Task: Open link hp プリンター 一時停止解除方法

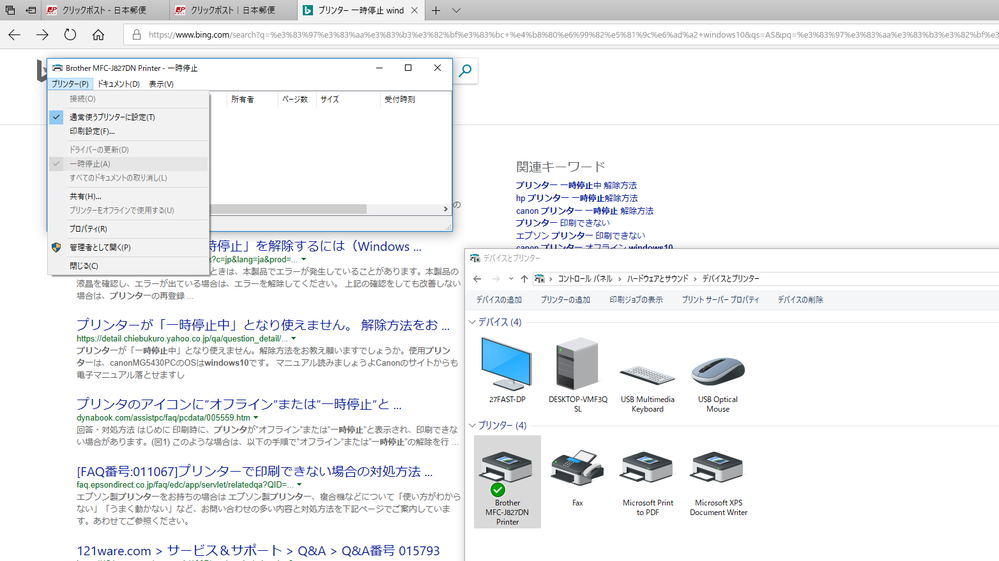Action: tap(577, 198)
